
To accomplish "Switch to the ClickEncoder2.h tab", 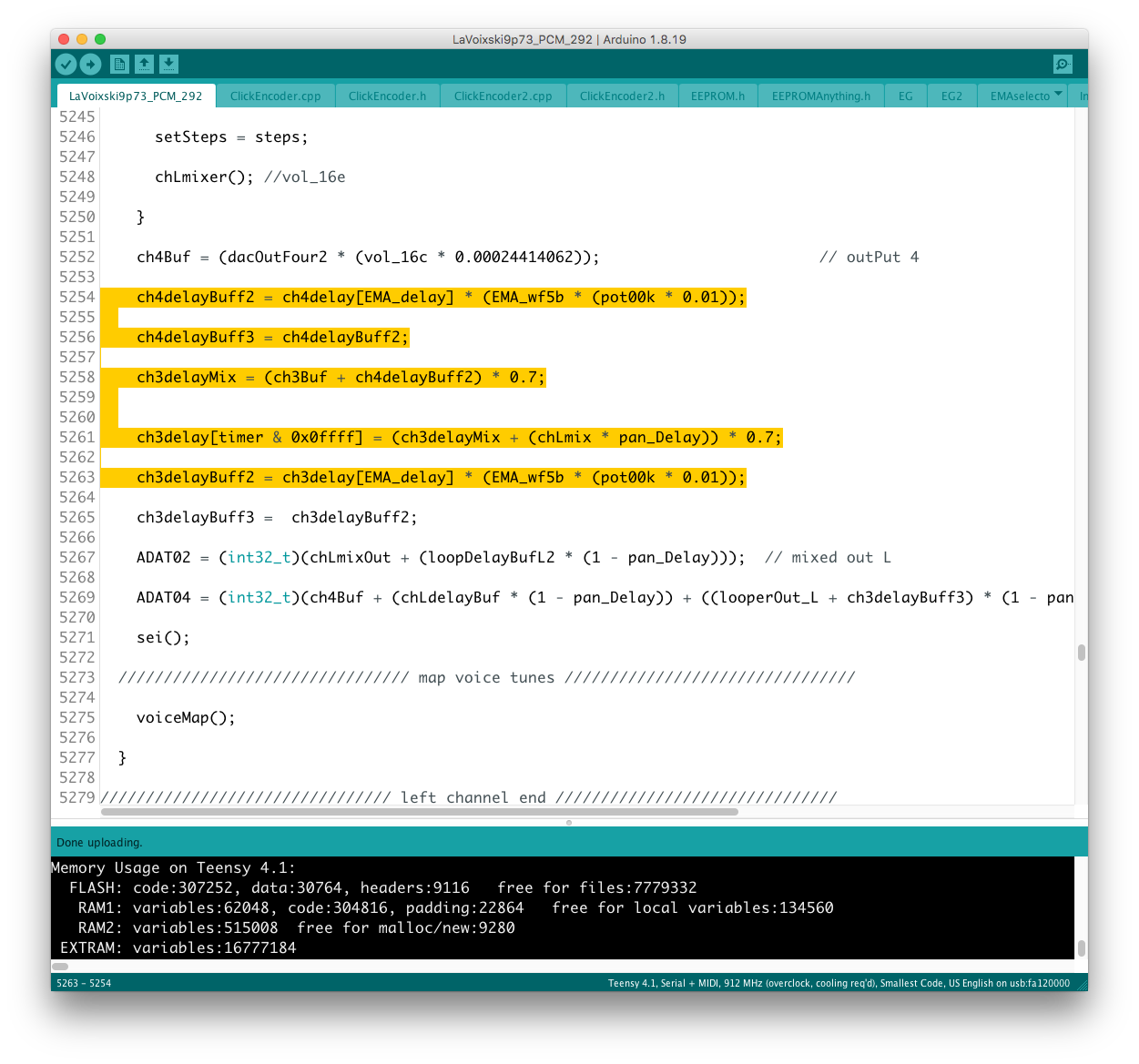I will 622,96.
